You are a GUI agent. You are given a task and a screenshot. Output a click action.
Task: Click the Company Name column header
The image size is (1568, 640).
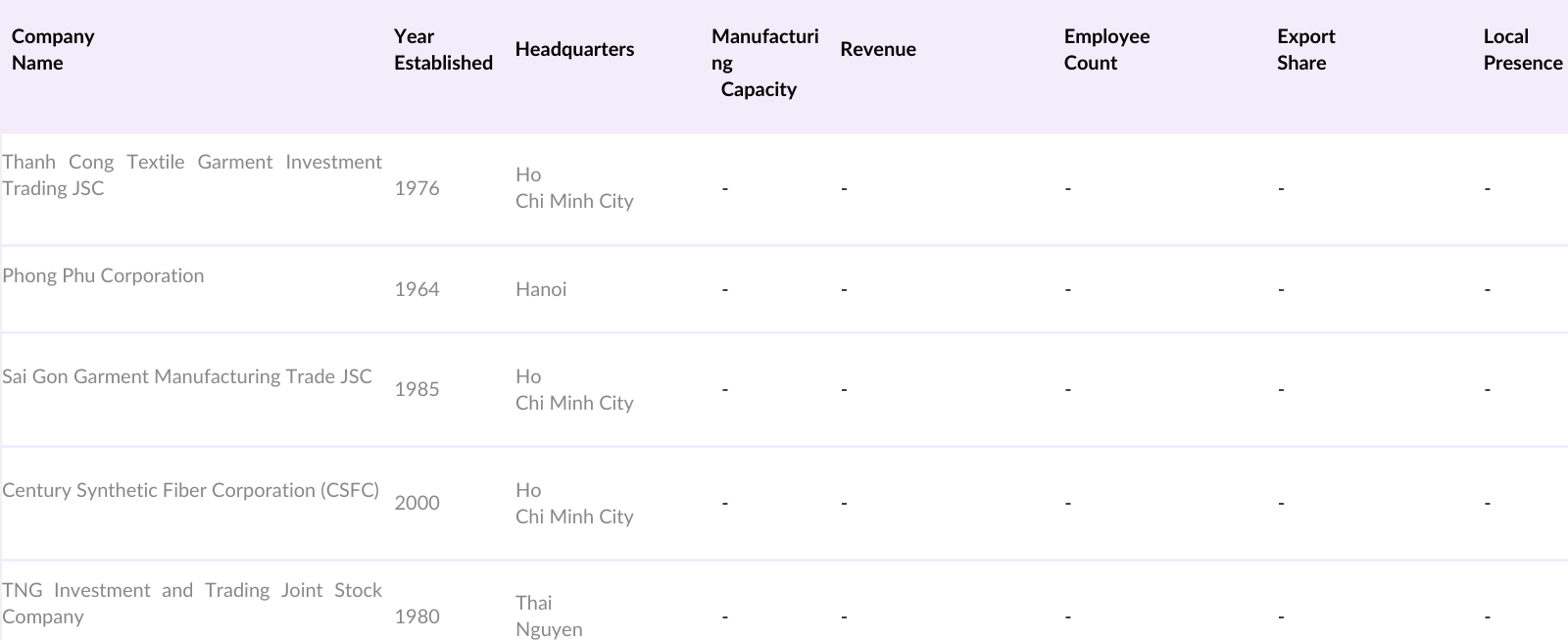coord(53,50)
